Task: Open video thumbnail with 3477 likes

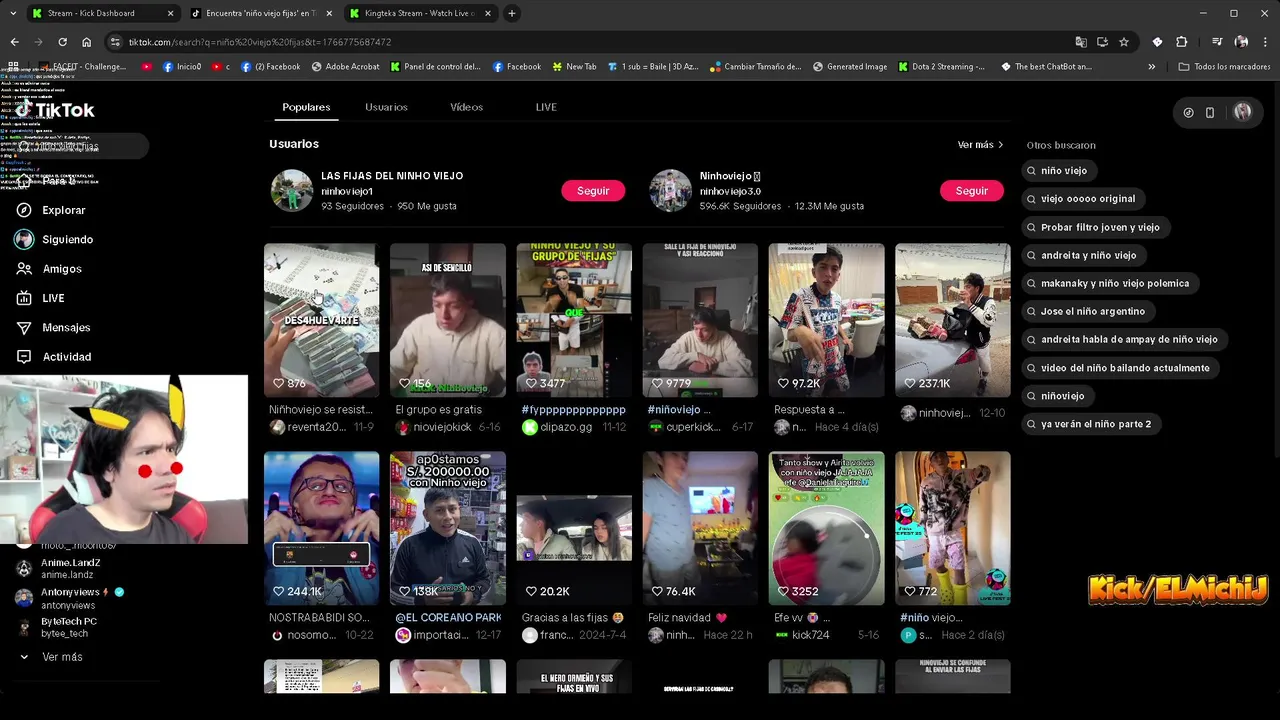Action: (x=574, y=320)
